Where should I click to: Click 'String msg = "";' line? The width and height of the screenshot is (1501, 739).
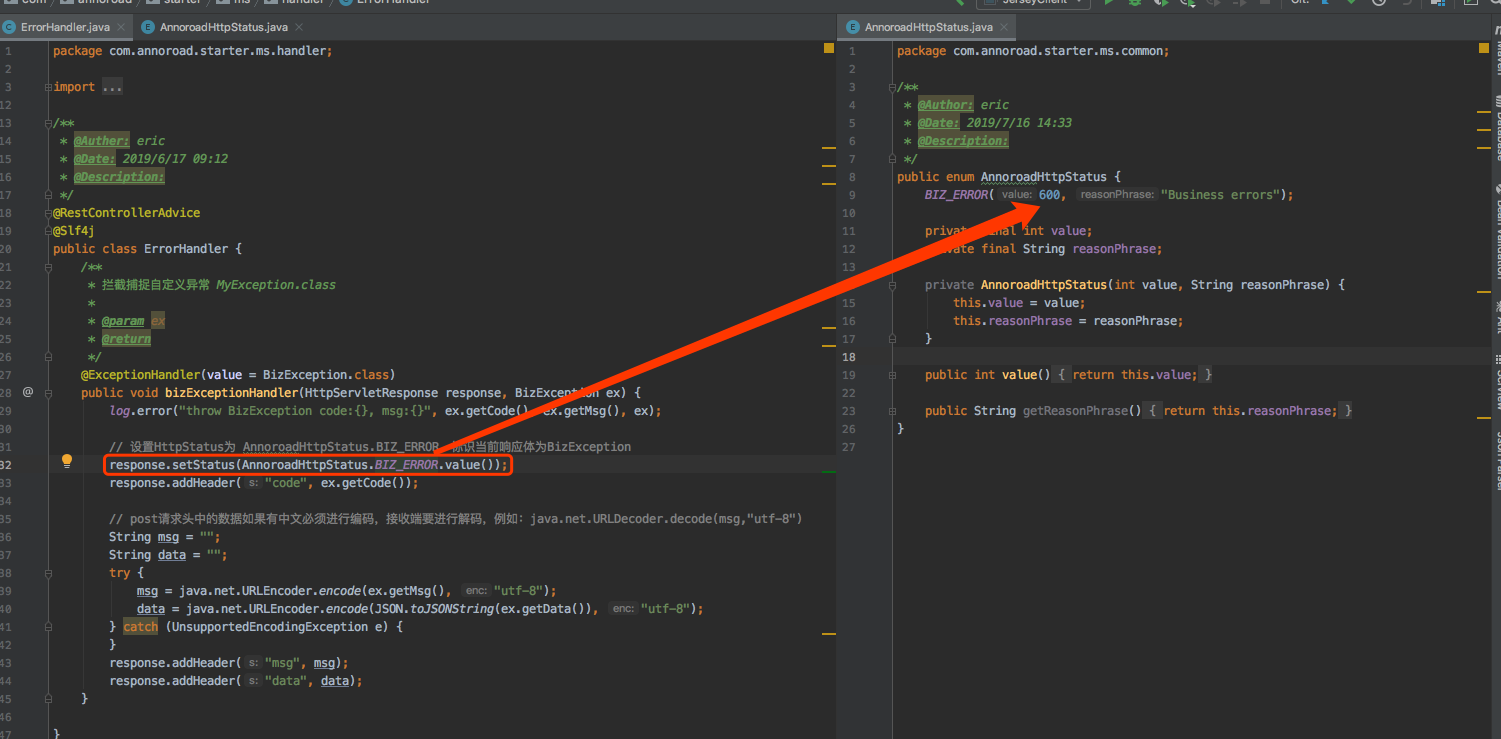165,537
